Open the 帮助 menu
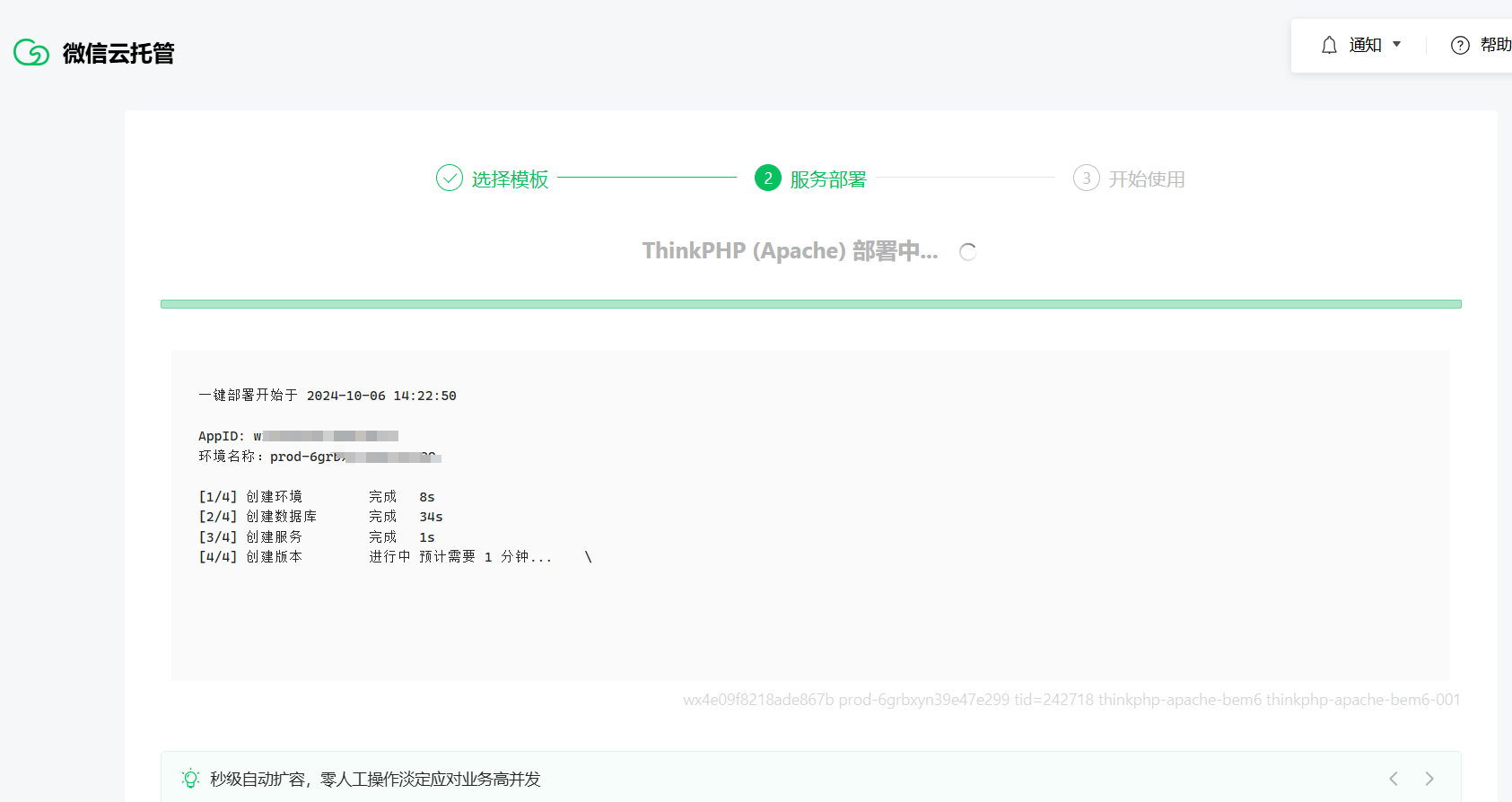 tap(1495, 45)
